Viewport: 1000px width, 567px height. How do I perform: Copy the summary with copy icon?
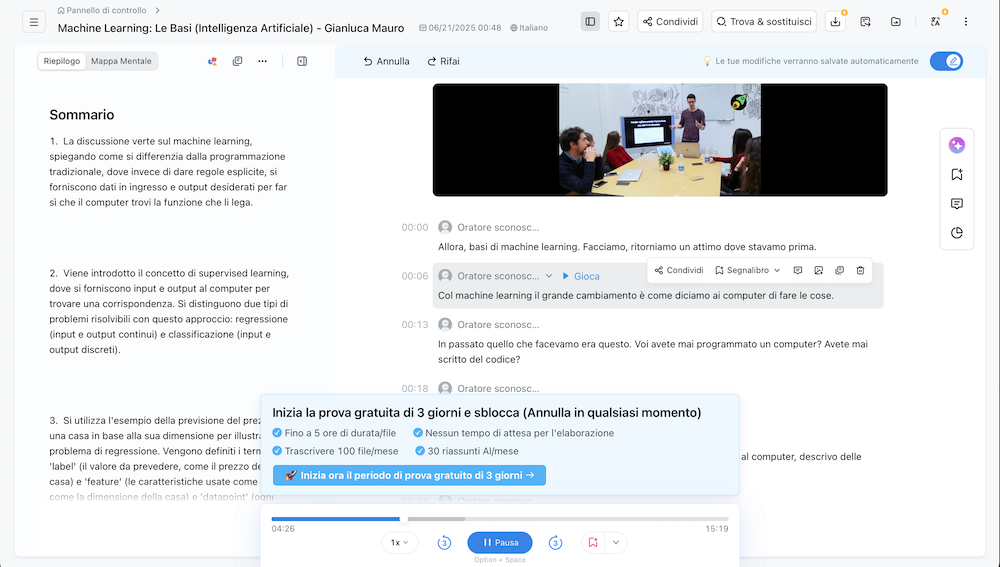click(237, 61)
